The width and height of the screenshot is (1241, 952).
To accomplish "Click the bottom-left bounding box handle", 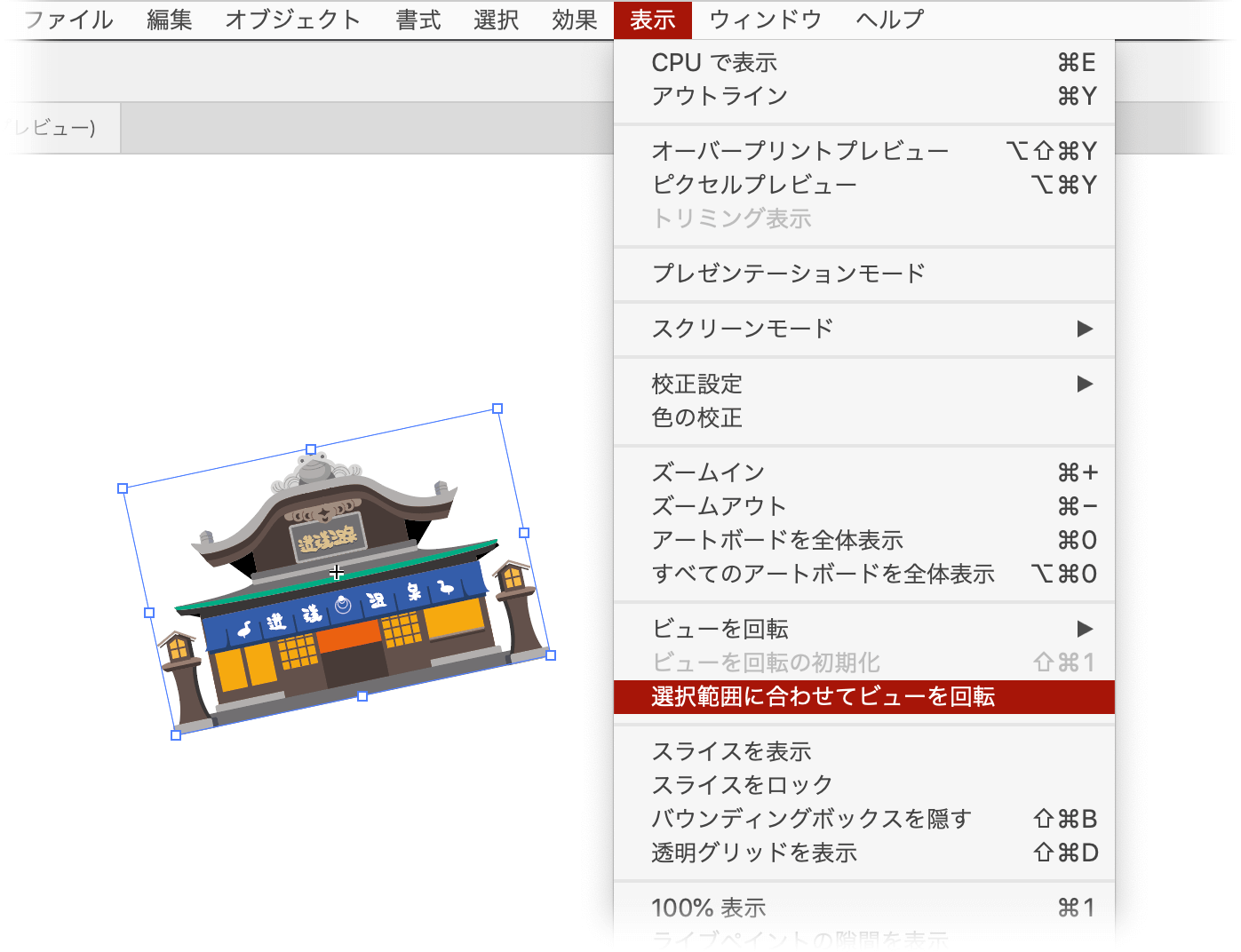I will pos(176,735).
